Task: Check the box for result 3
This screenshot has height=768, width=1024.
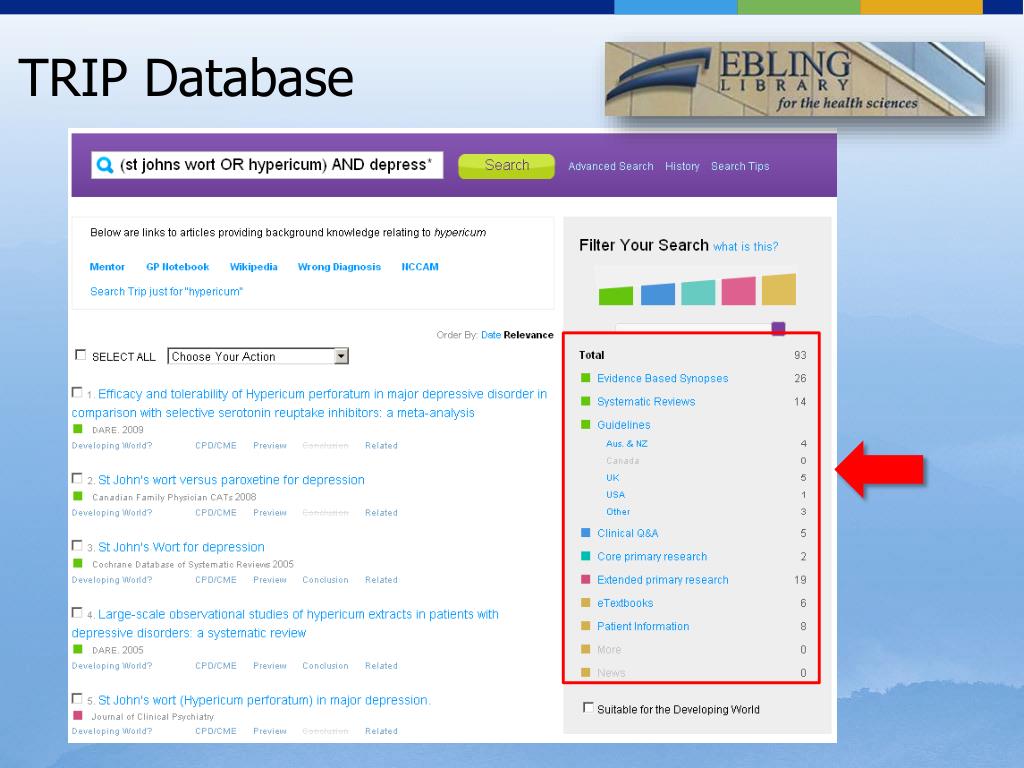Action: coord(77,545)
